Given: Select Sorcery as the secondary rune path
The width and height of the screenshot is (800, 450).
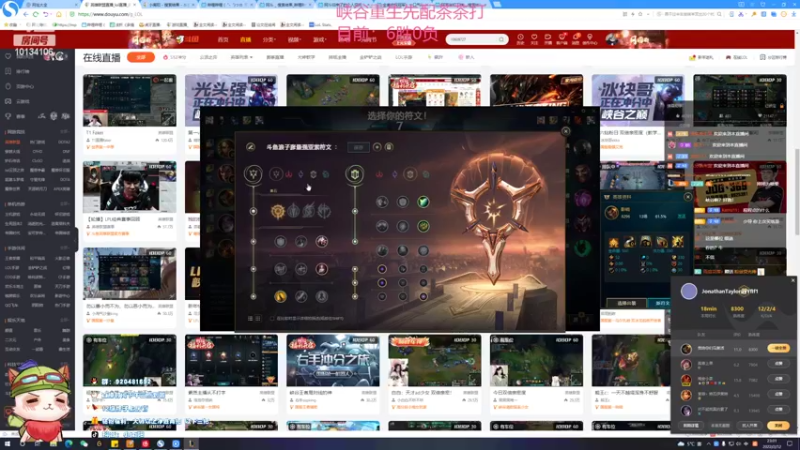Looking at the screenshot, I should (394, 174).
